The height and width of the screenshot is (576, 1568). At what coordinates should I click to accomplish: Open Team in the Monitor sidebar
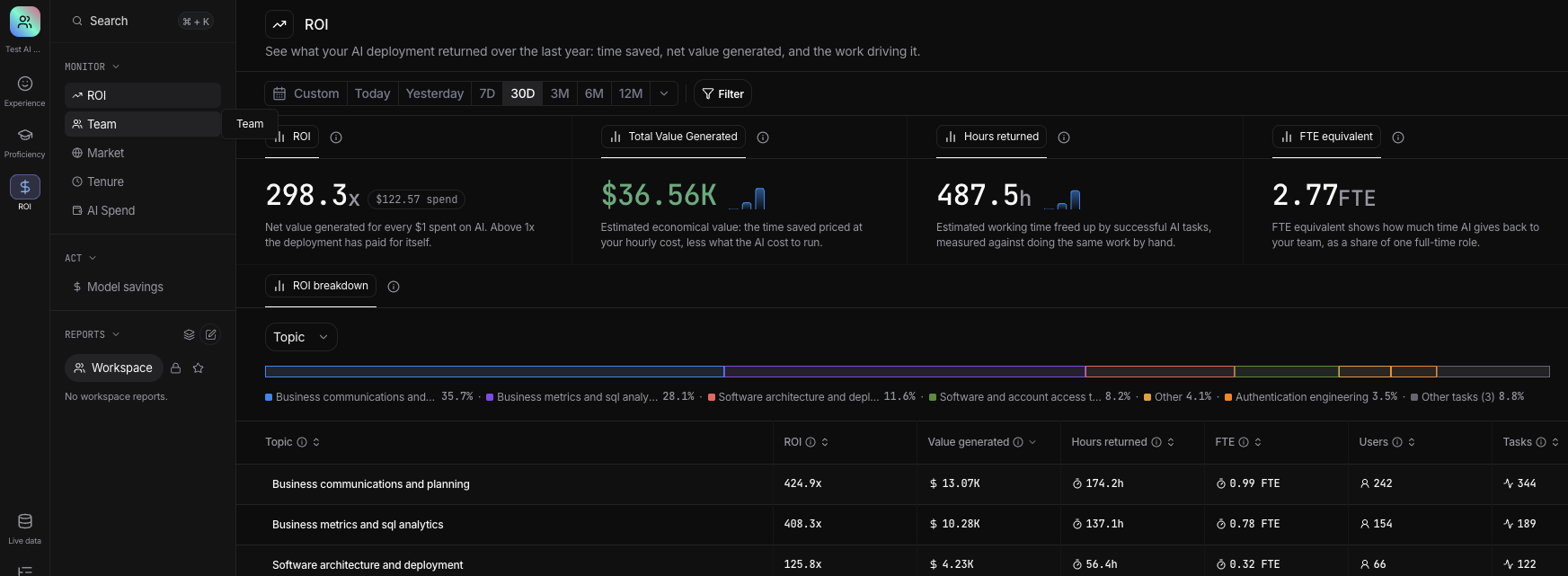(x=143, y=124)
